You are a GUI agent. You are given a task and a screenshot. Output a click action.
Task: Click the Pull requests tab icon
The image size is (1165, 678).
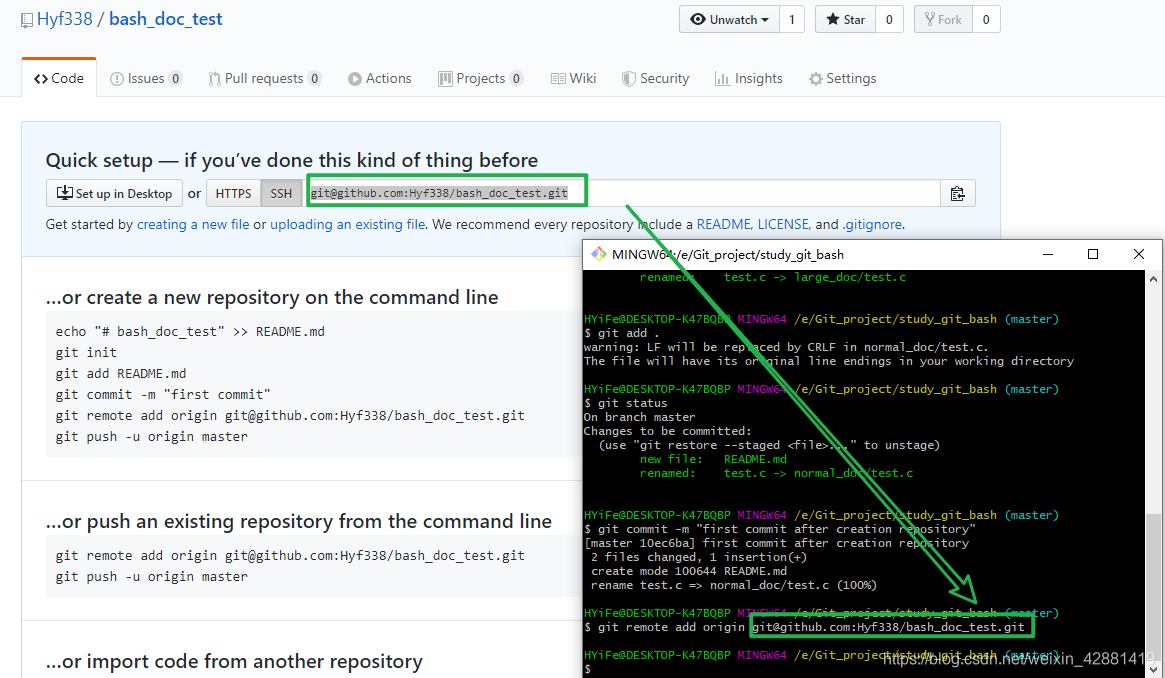tap(214, 79)
